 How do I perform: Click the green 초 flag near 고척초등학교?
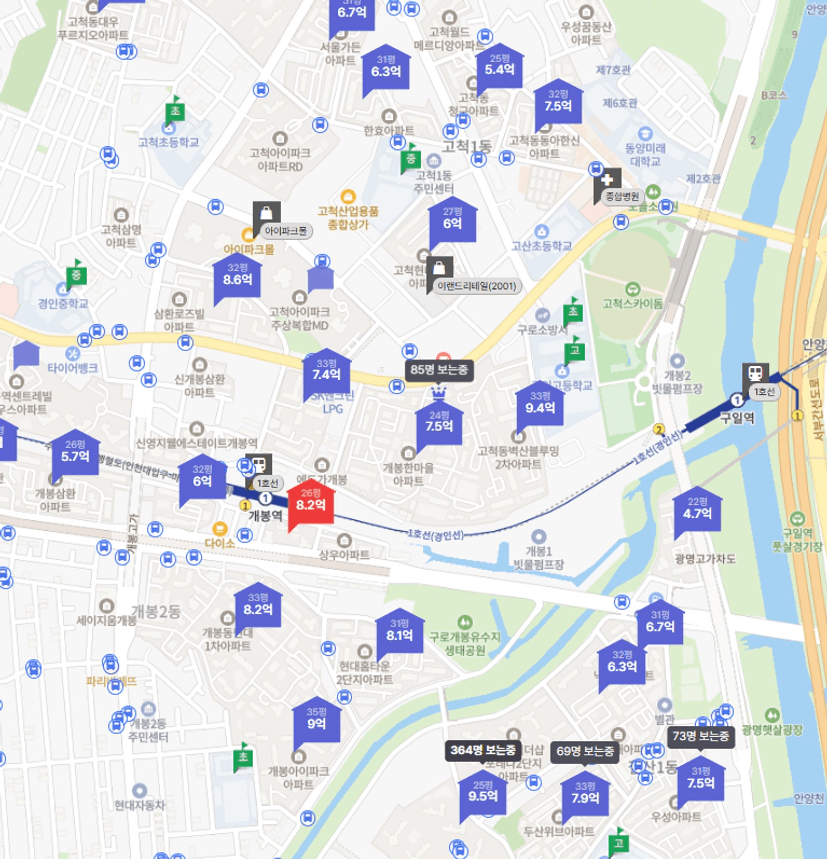pyautogui.click(x=175, y=111)
